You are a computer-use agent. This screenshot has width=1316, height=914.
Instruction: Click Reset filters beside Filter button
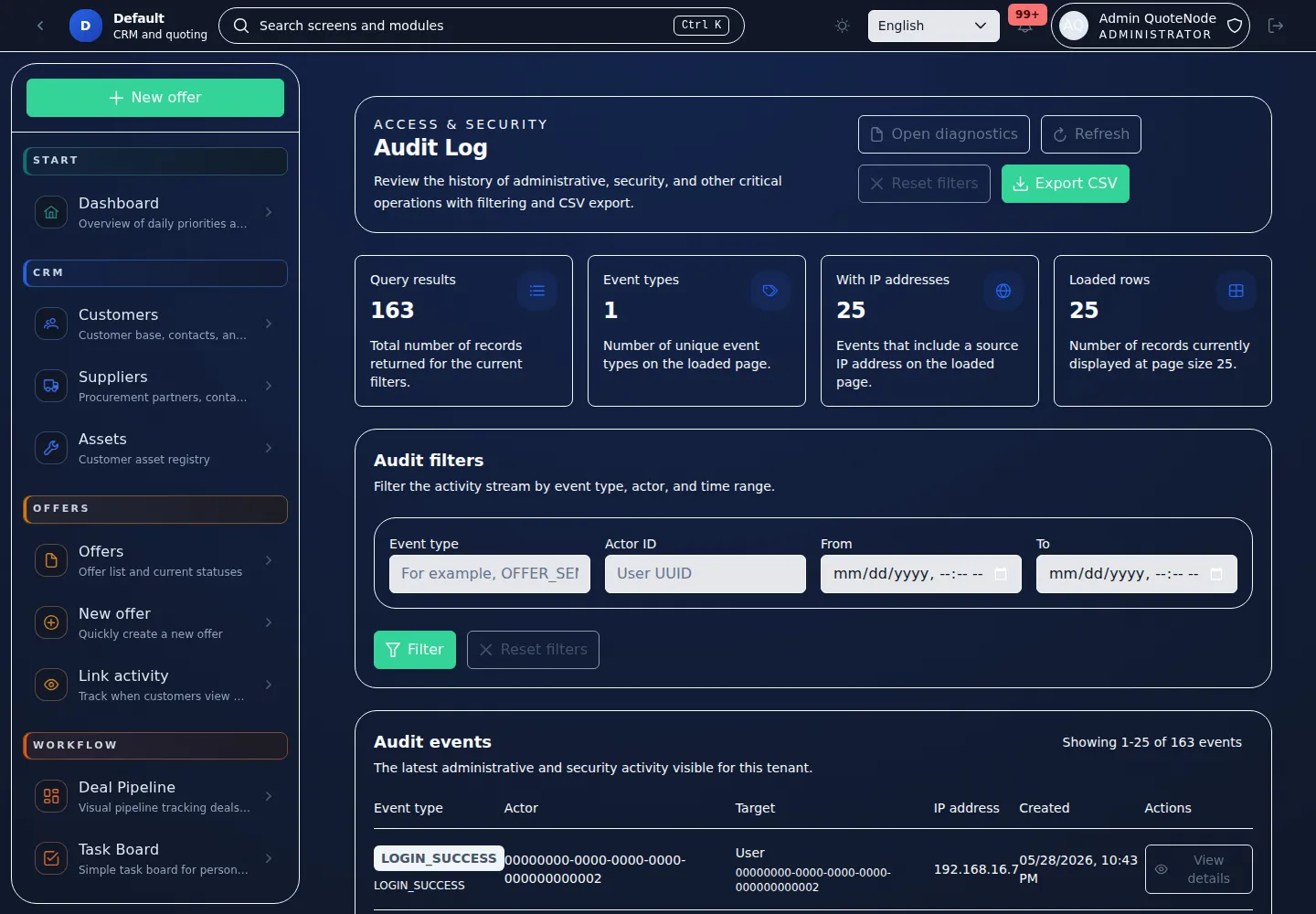click(x=533, y=650)
